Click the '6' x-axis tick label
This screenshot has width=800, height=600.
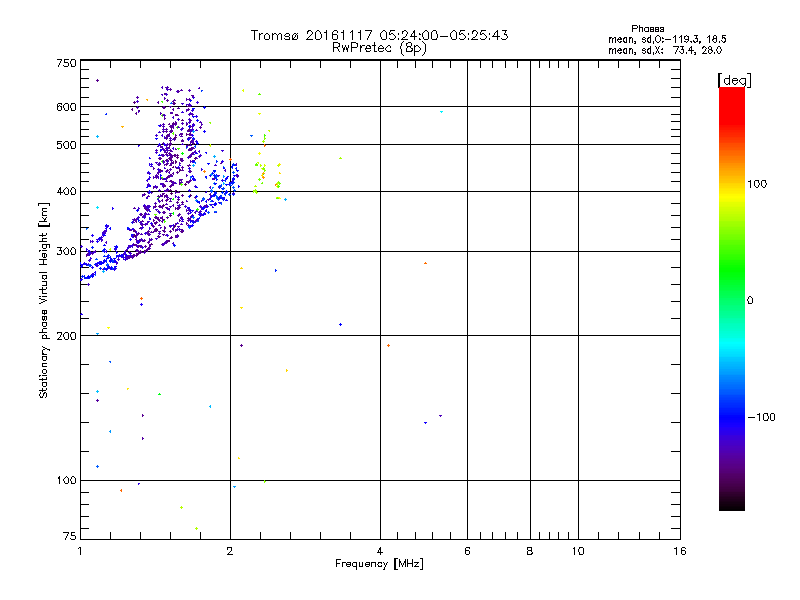(467, 551)
